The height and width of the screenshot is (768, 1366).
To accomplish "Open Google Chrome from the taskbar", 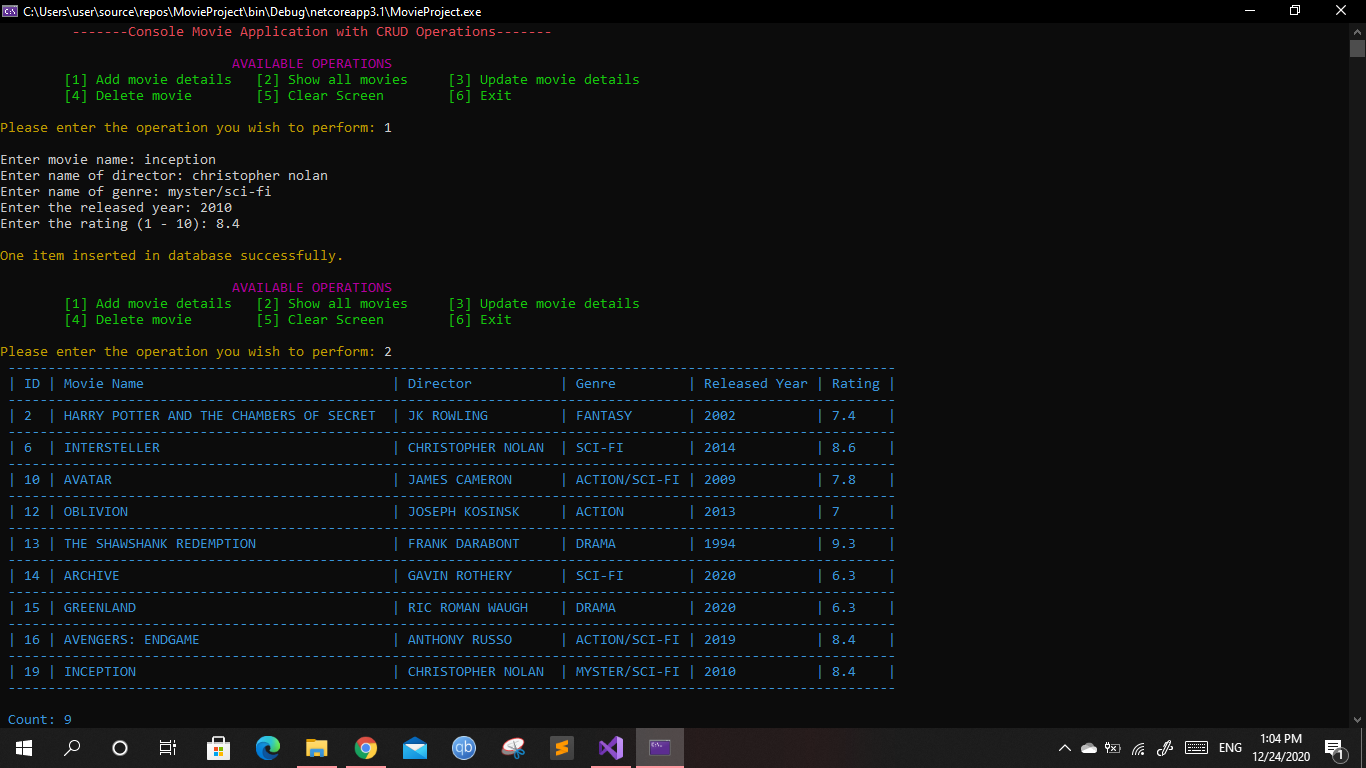I will pyautogui.click(x=365, y=747).
